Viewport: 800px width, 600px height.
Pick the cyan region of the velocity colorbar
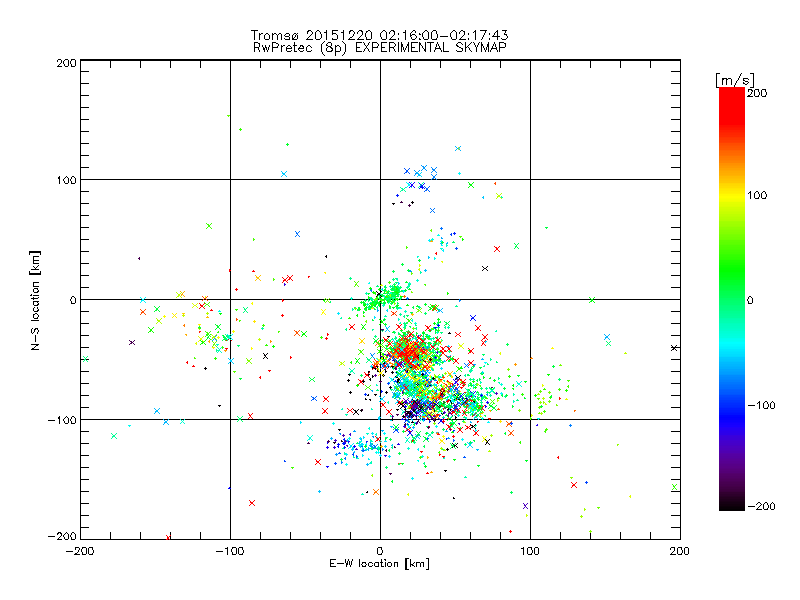click(x=732, y=342)
